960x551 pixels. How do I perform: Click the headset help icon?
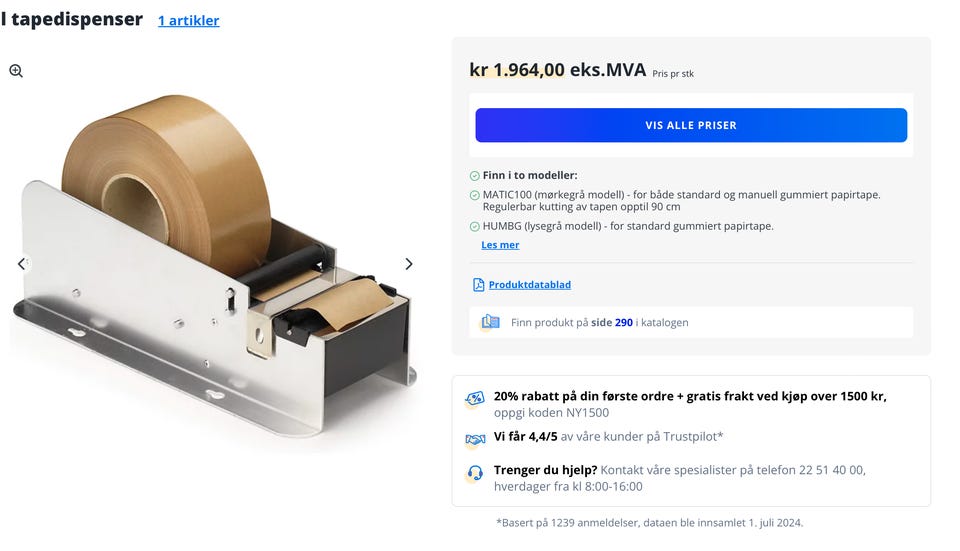pyautogui.click(x=474, y=473)
